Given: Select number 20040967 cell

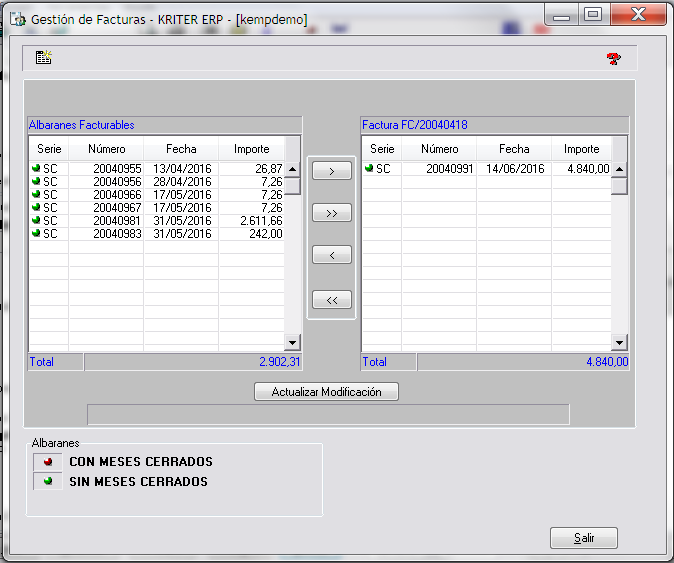Looking at the screenshot, I should (x=106, y=208).
